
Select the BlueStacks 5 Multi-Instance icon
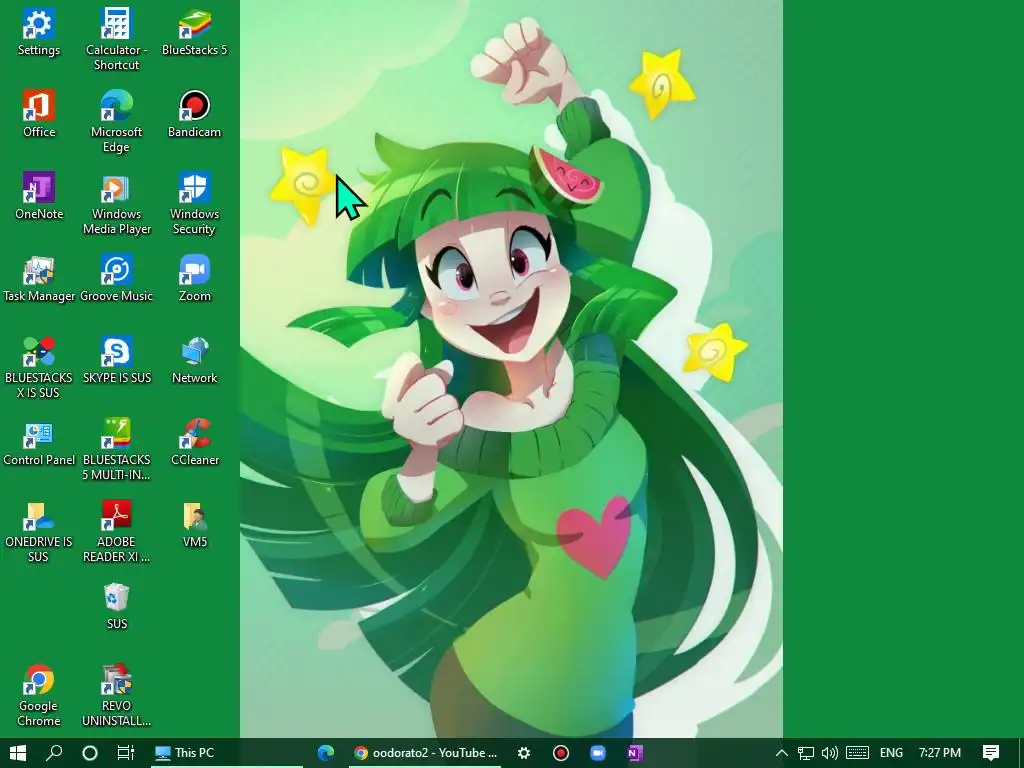[x=116, y=450]
